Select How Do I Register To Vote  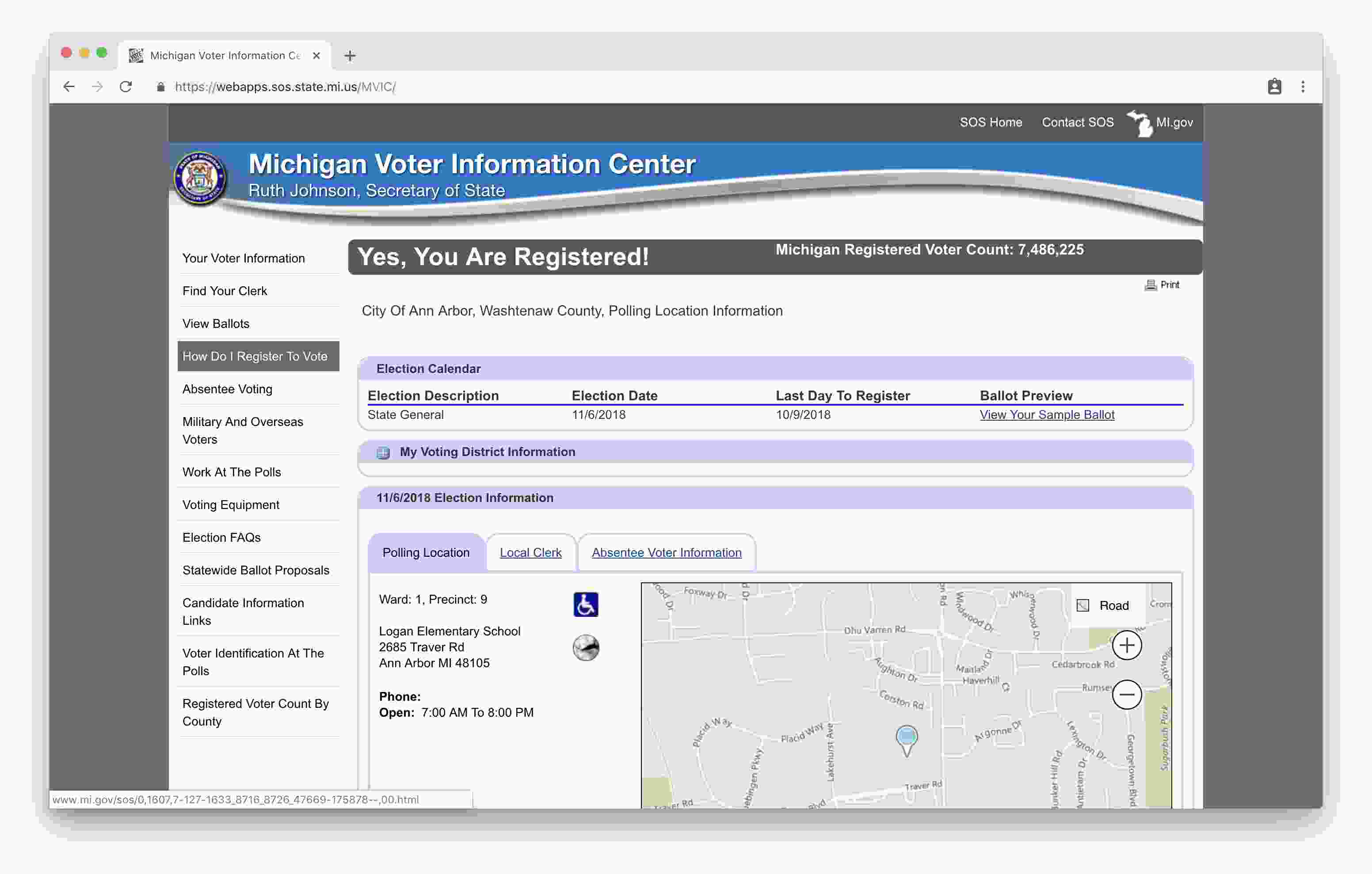point(258,356)
